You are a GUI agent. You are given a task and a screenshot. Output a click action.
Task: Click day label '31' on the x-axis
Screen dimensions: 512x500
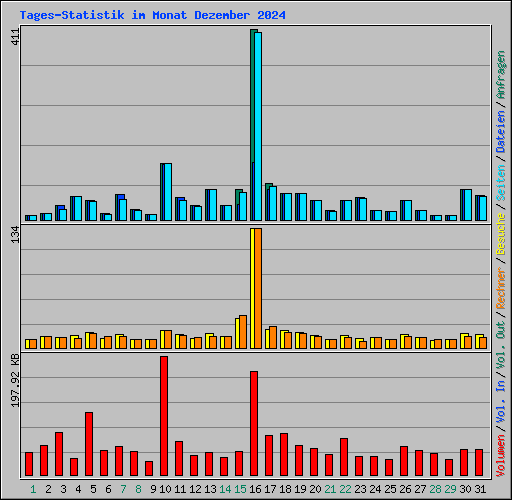point(480,489)
